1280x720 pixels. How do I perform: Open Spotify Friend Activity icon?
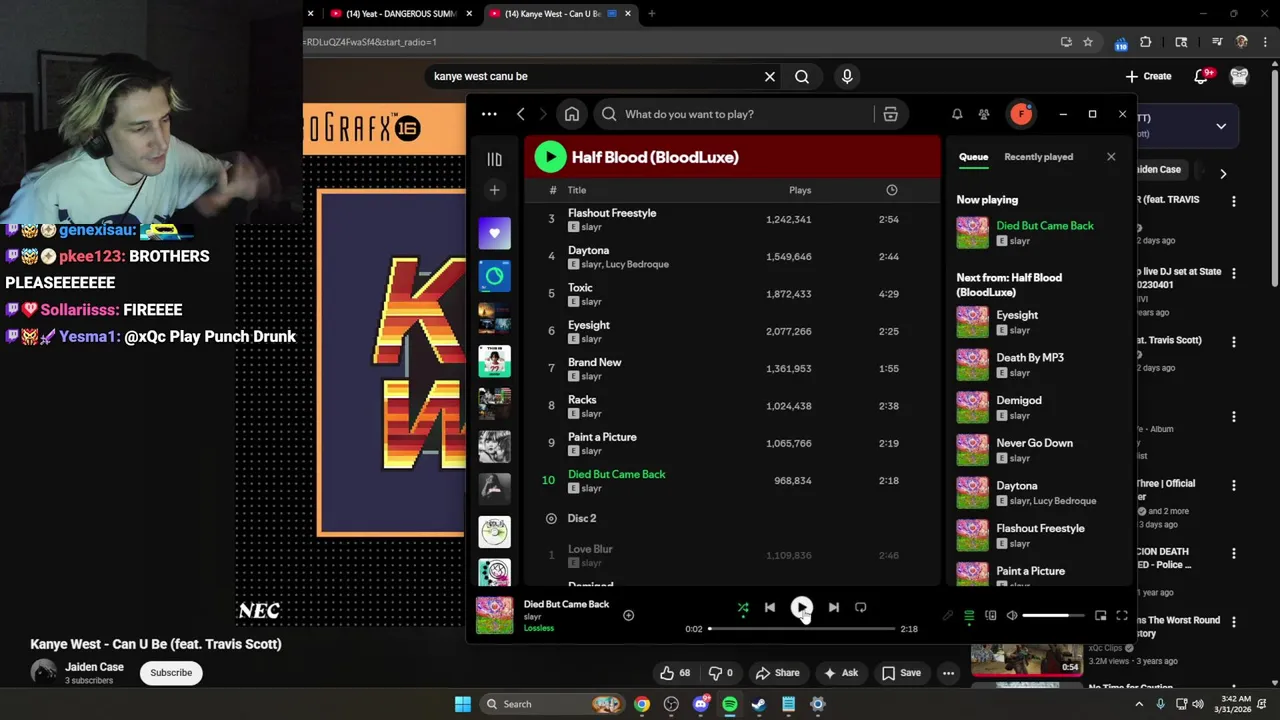pyautogui.click(x=984, y=114)
